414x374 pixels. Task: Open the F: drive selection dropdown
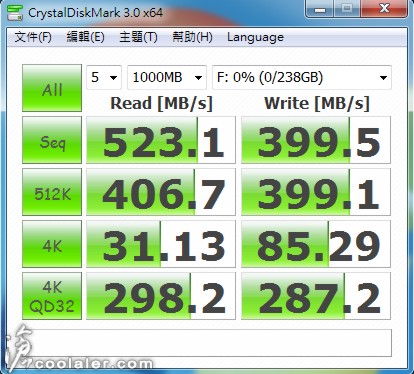[x=302, y=77]
